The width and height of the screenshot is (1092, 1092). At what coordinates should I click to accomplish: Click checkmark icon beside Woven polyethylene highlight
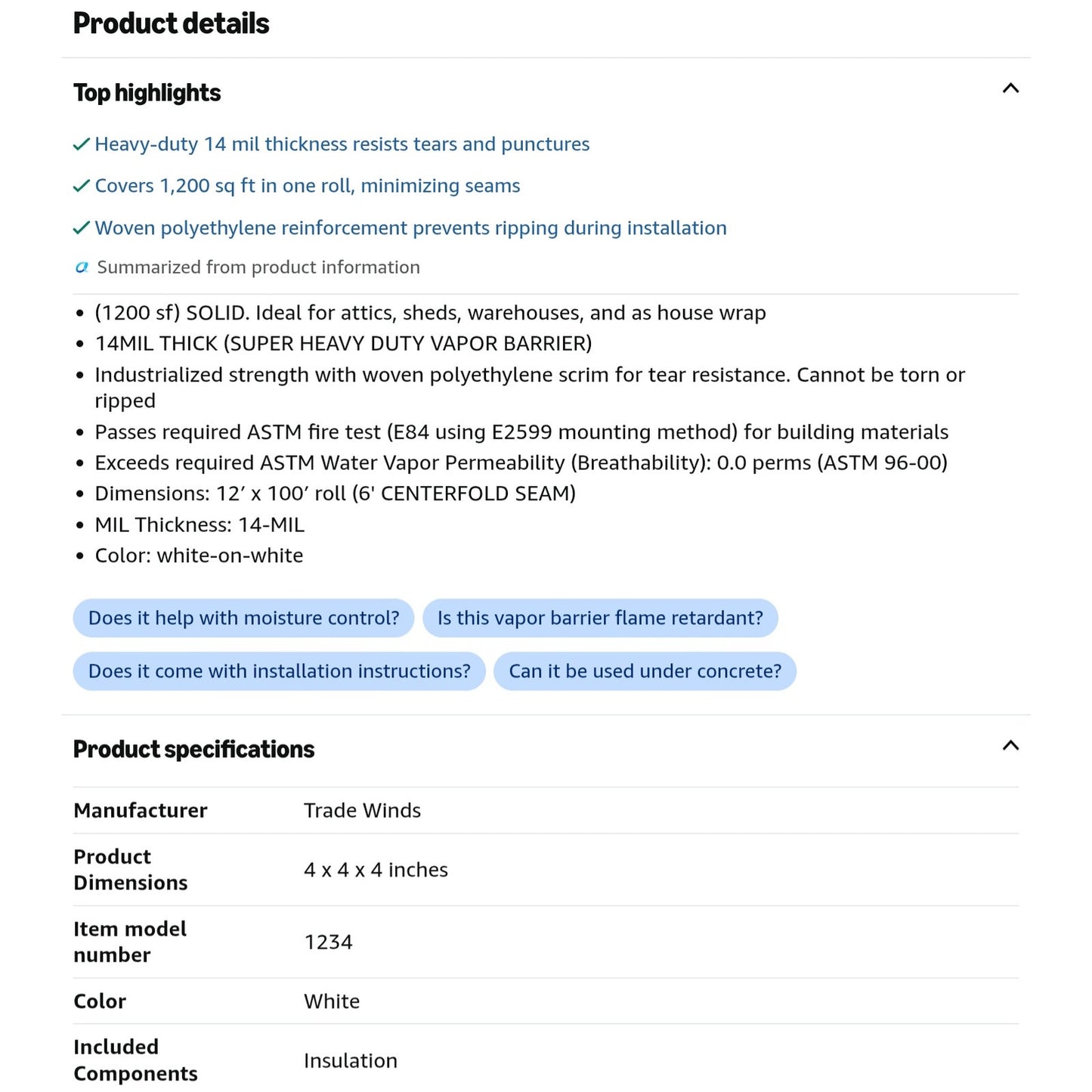point(82,228)
